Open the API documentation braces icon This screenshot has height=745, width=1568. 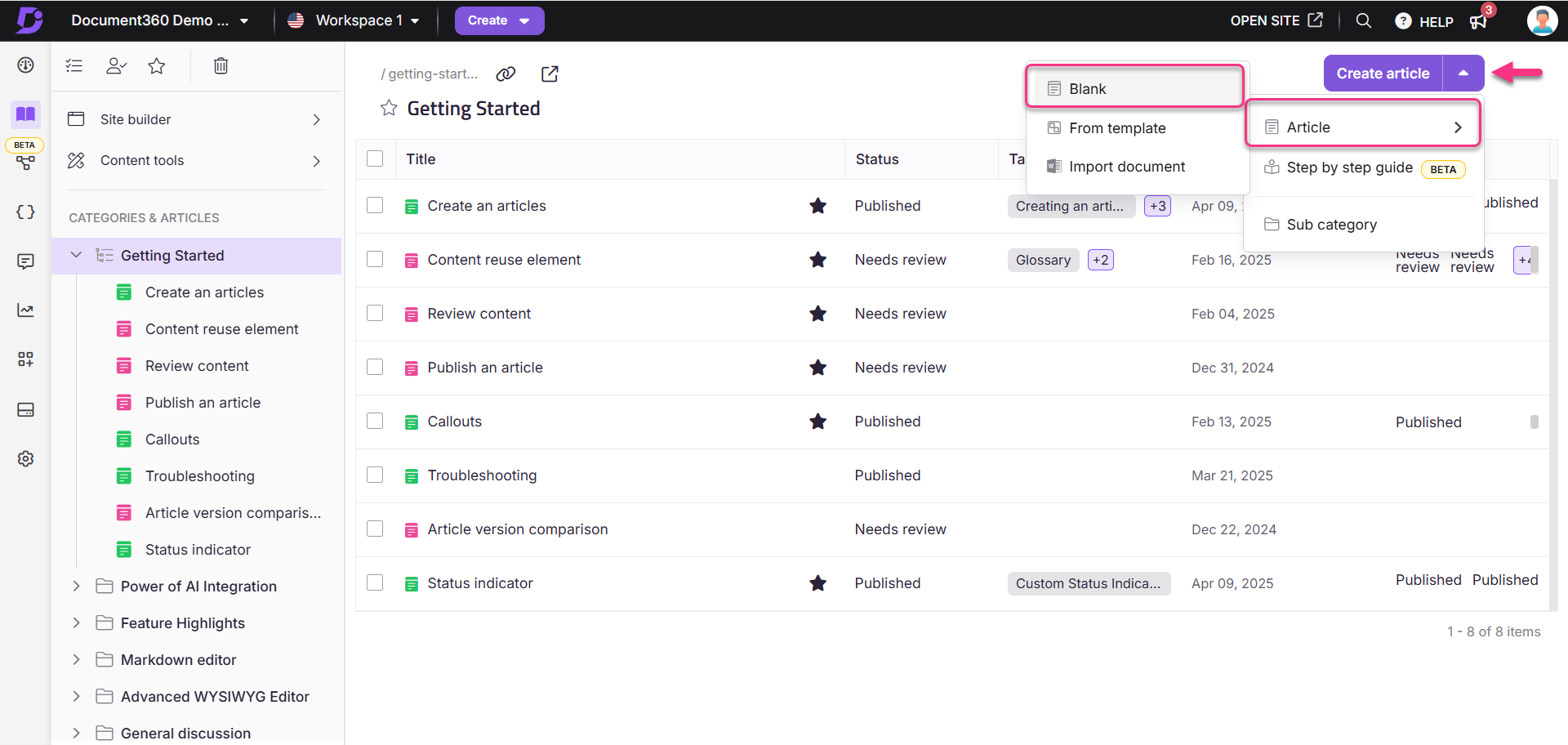tap(25, 212)
